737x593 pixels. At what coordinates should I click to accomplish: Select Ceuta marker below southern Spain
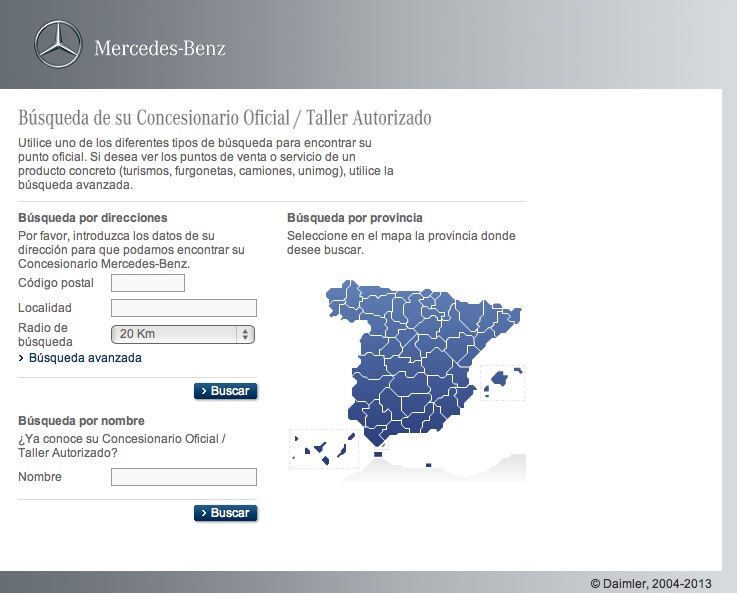click(378, 454)
